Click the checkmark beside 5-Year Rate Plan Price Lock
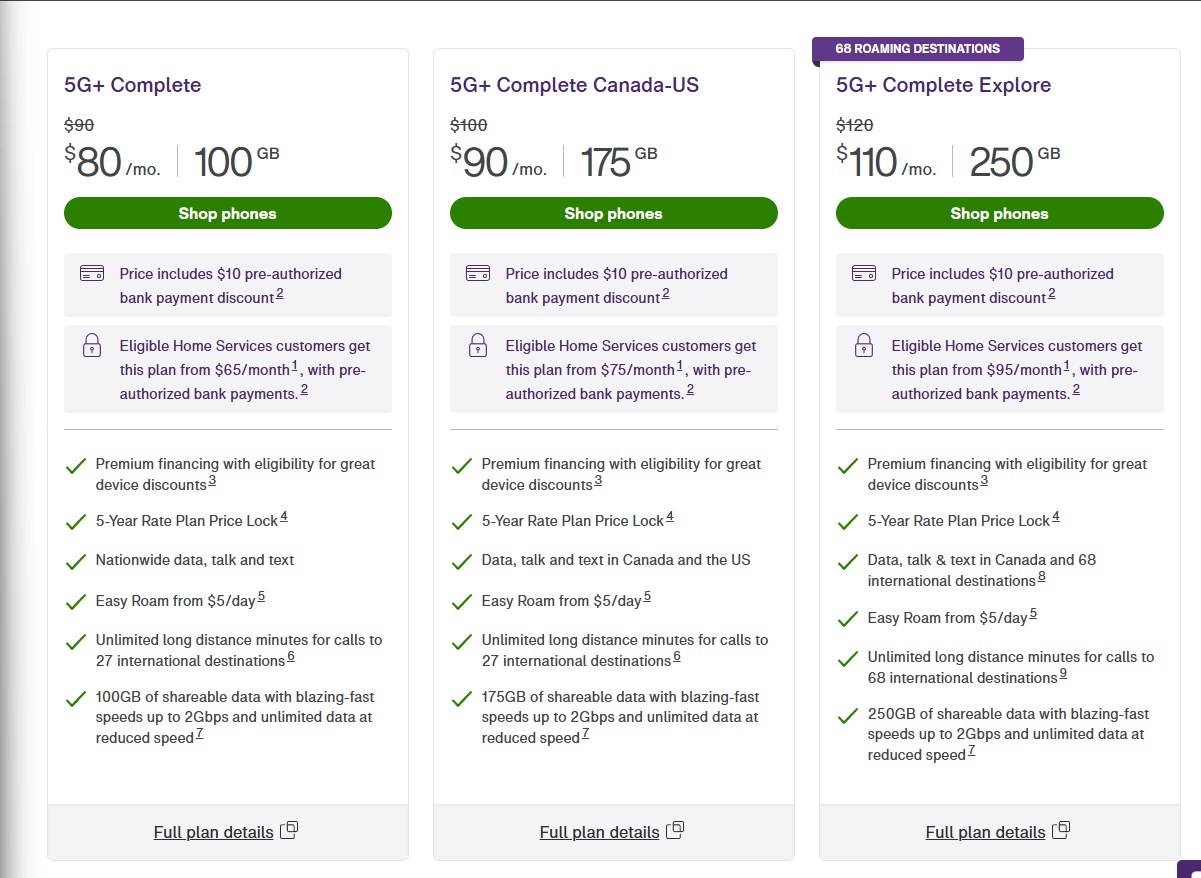 tap(76, 519)
